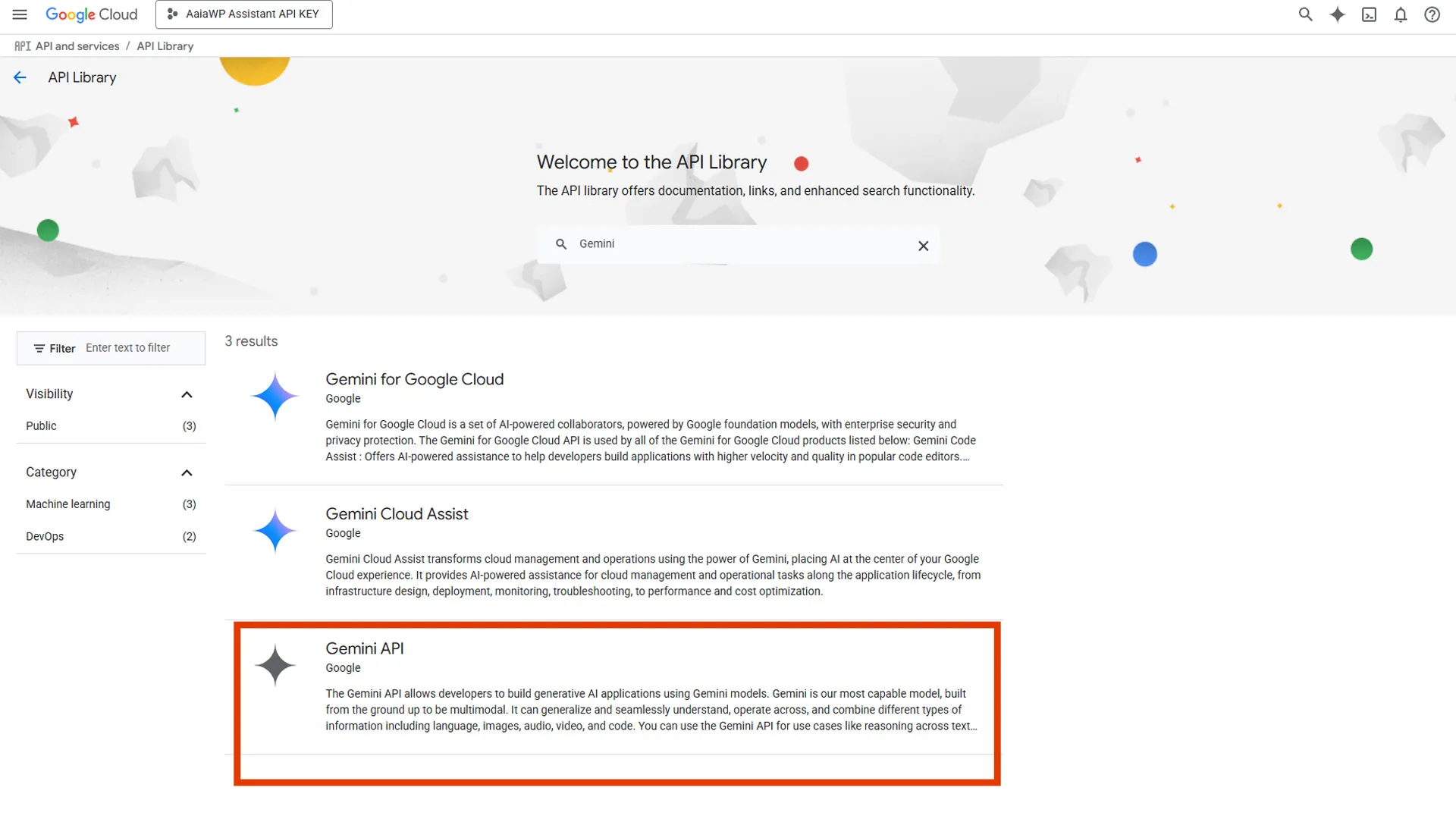Click the search icon in top bar
The height and width of the screenshot is (819, 1456).
pos(1305,14)
